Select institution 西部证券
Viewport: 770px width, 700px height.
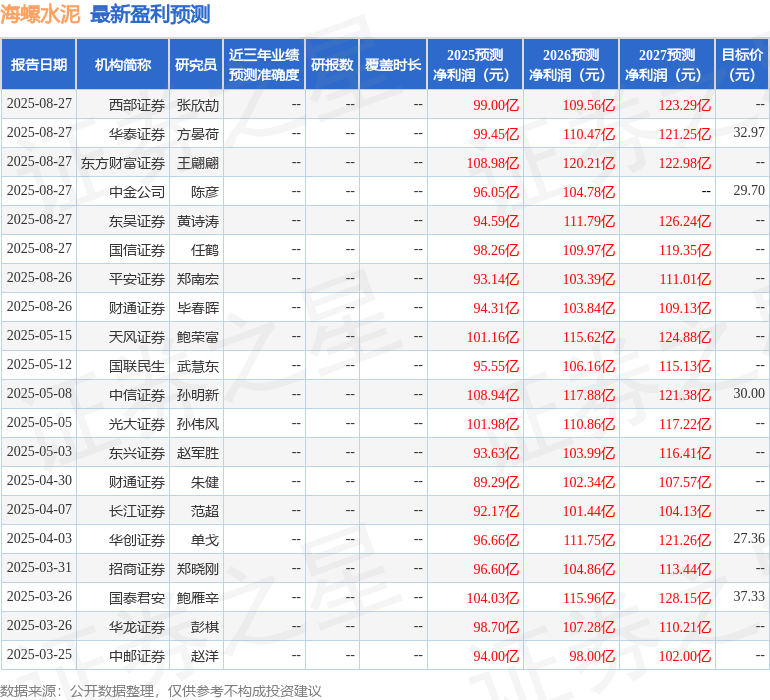tap(137, 105)
